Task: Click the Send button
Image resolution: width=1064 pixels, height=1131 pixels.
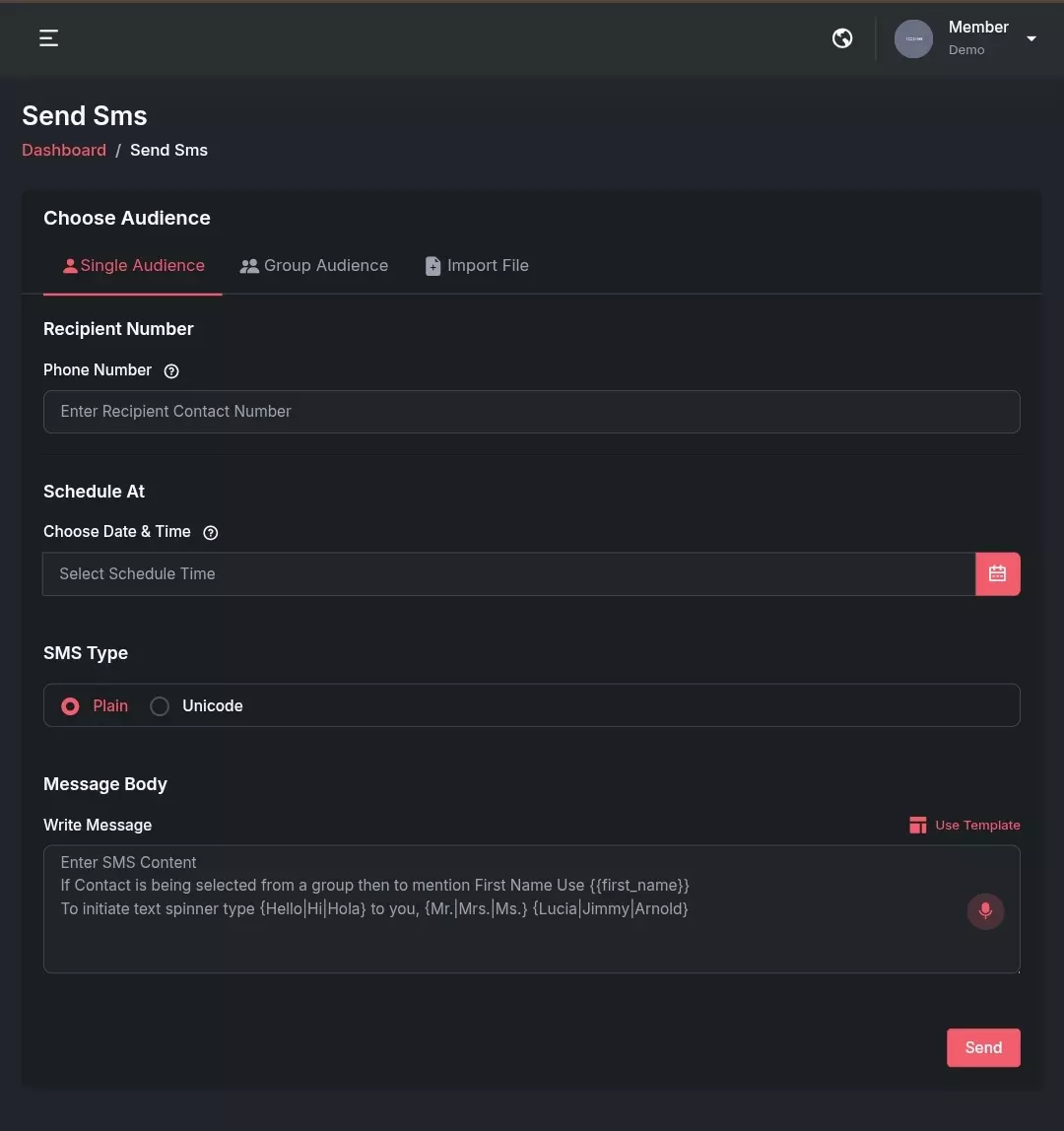Action: click(983, 1047)
